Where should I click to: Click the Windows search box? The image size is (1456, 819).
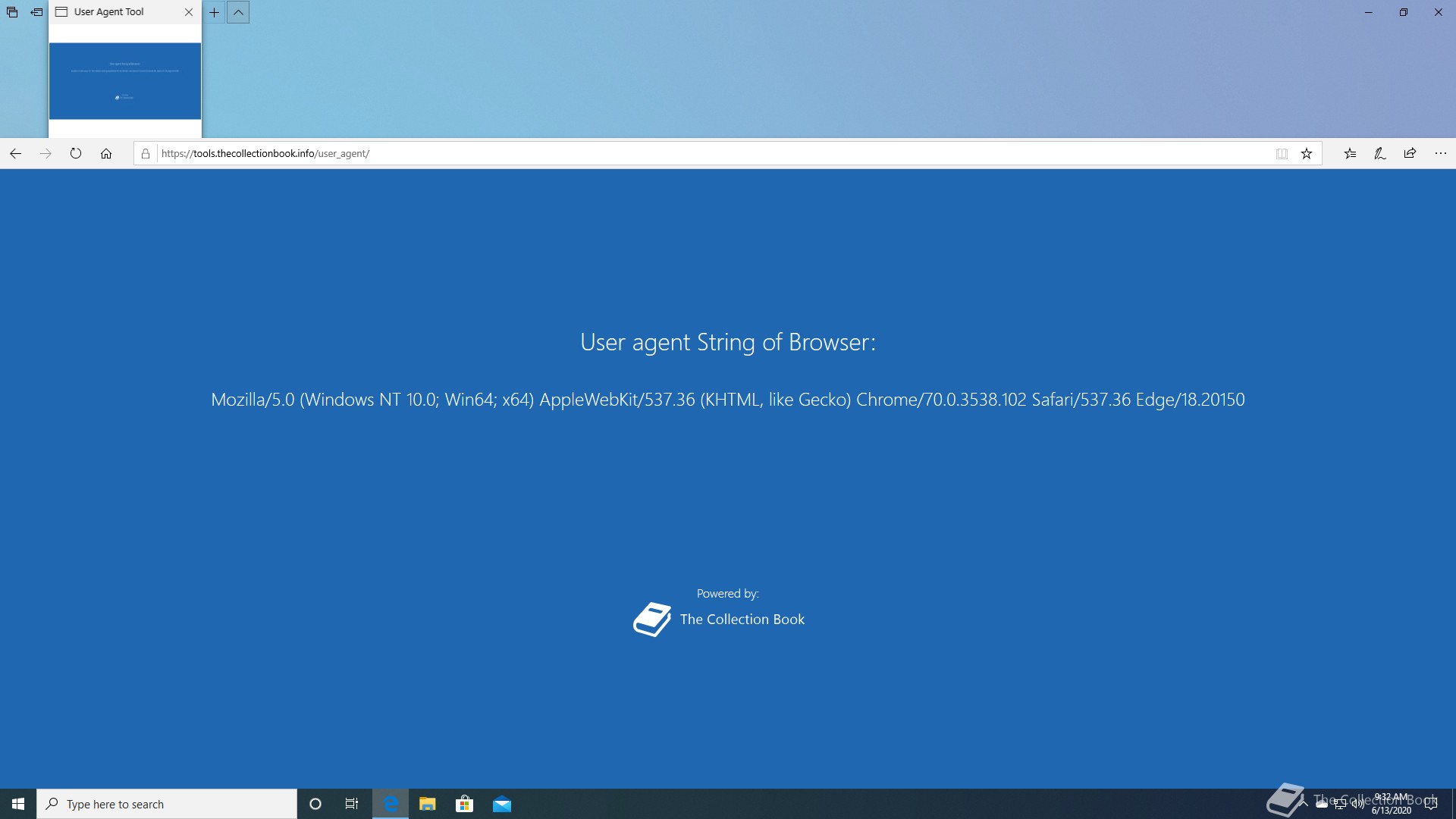coord(167,804)
